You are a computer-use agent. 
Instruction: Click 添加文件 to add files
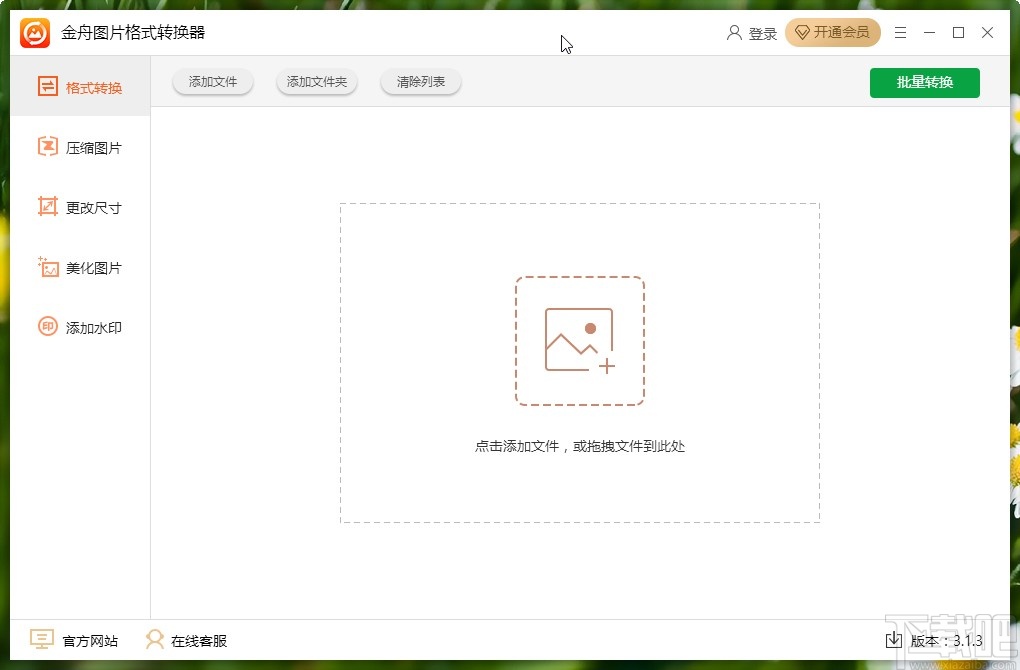(212, 82)
